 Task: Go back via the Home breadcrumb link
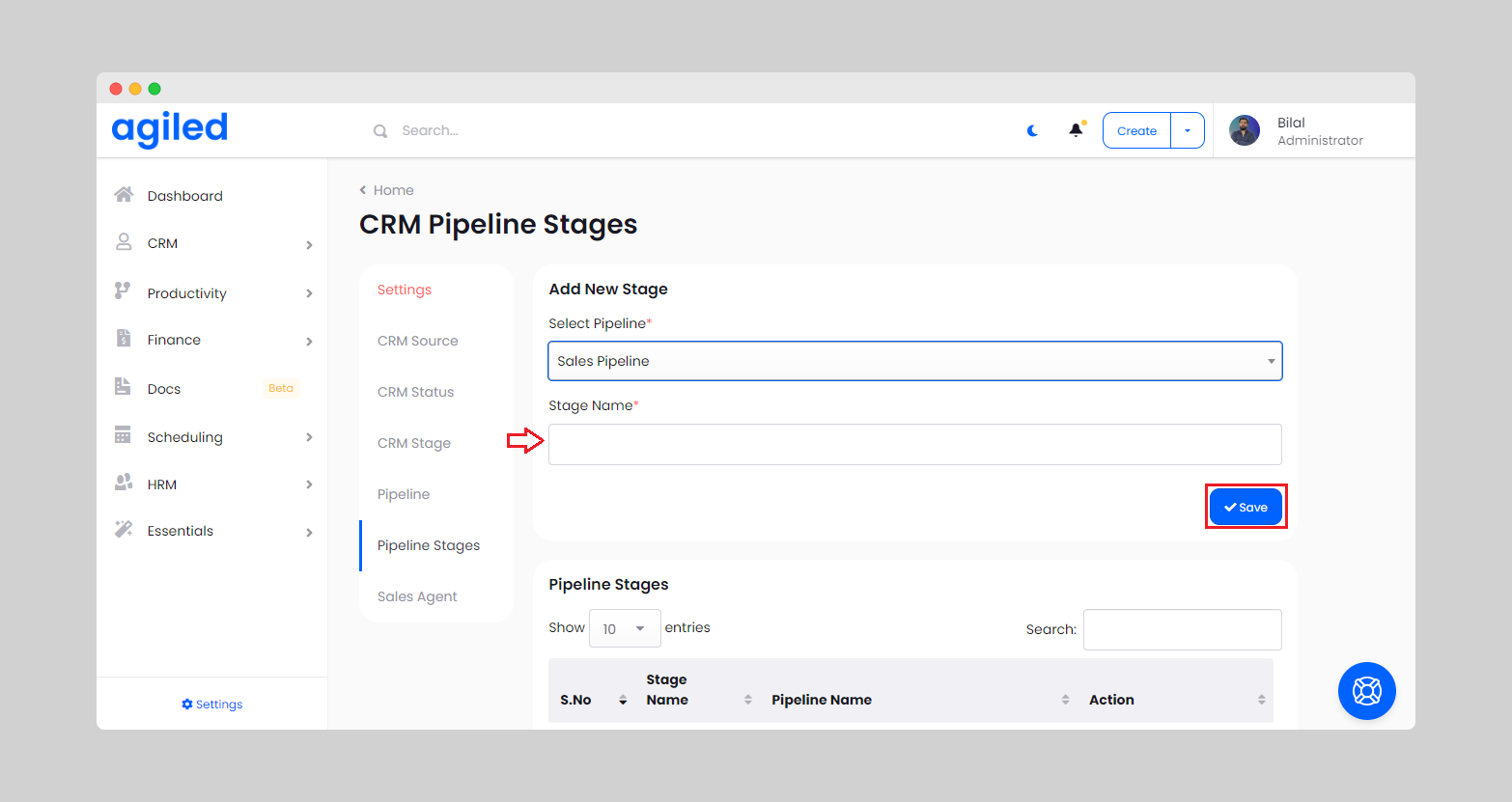(x=393, y=190)
